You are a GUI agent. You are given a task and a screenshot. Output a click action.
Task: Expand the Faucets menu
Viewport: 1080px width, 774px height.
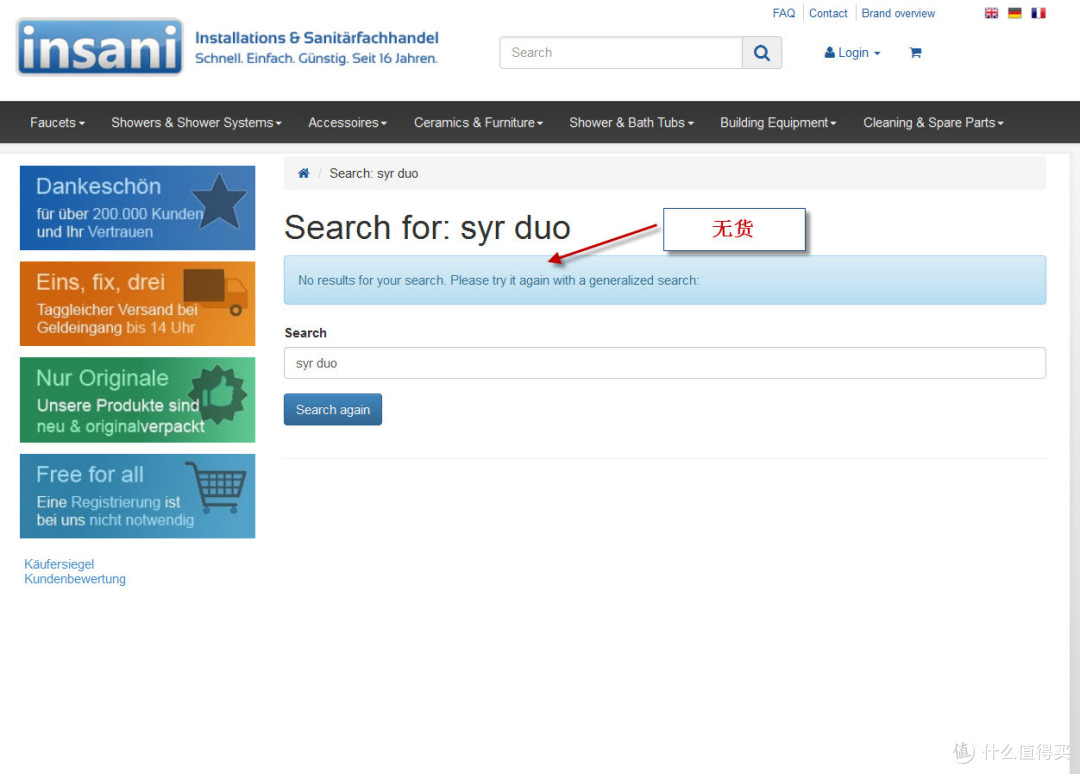(57, 123)
